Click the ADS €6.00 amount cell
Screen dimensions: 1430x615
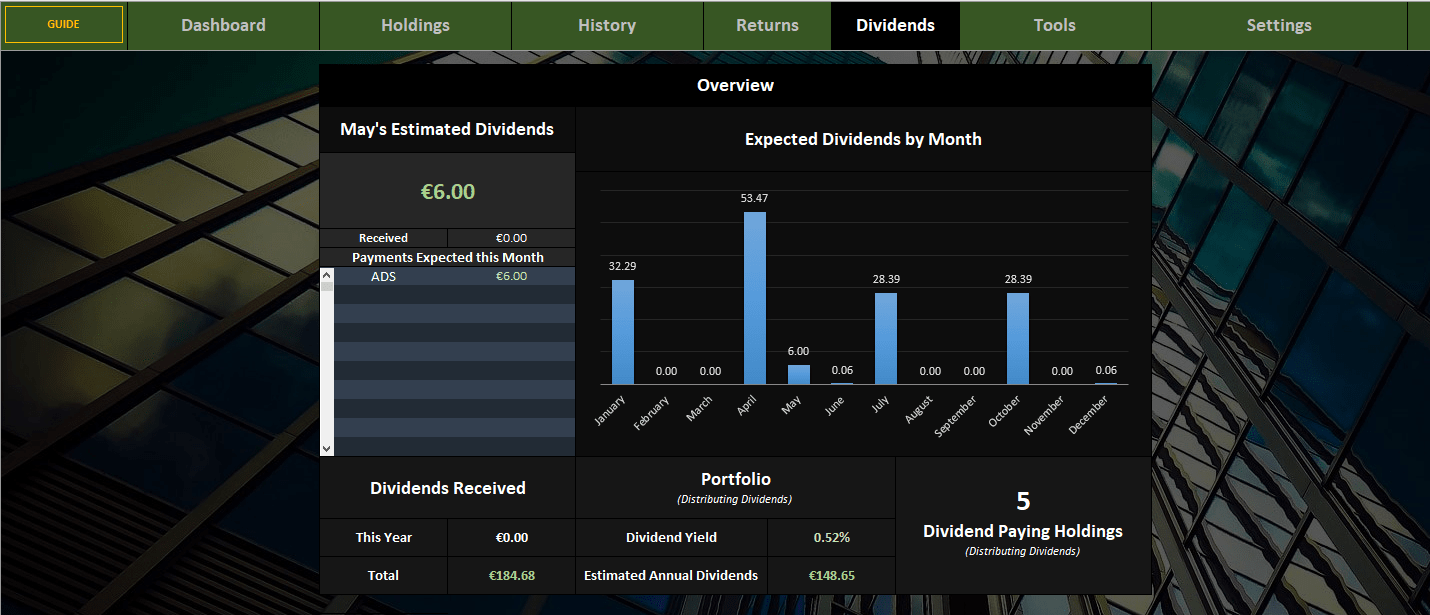pyautogui.click(x=511, y=276)
